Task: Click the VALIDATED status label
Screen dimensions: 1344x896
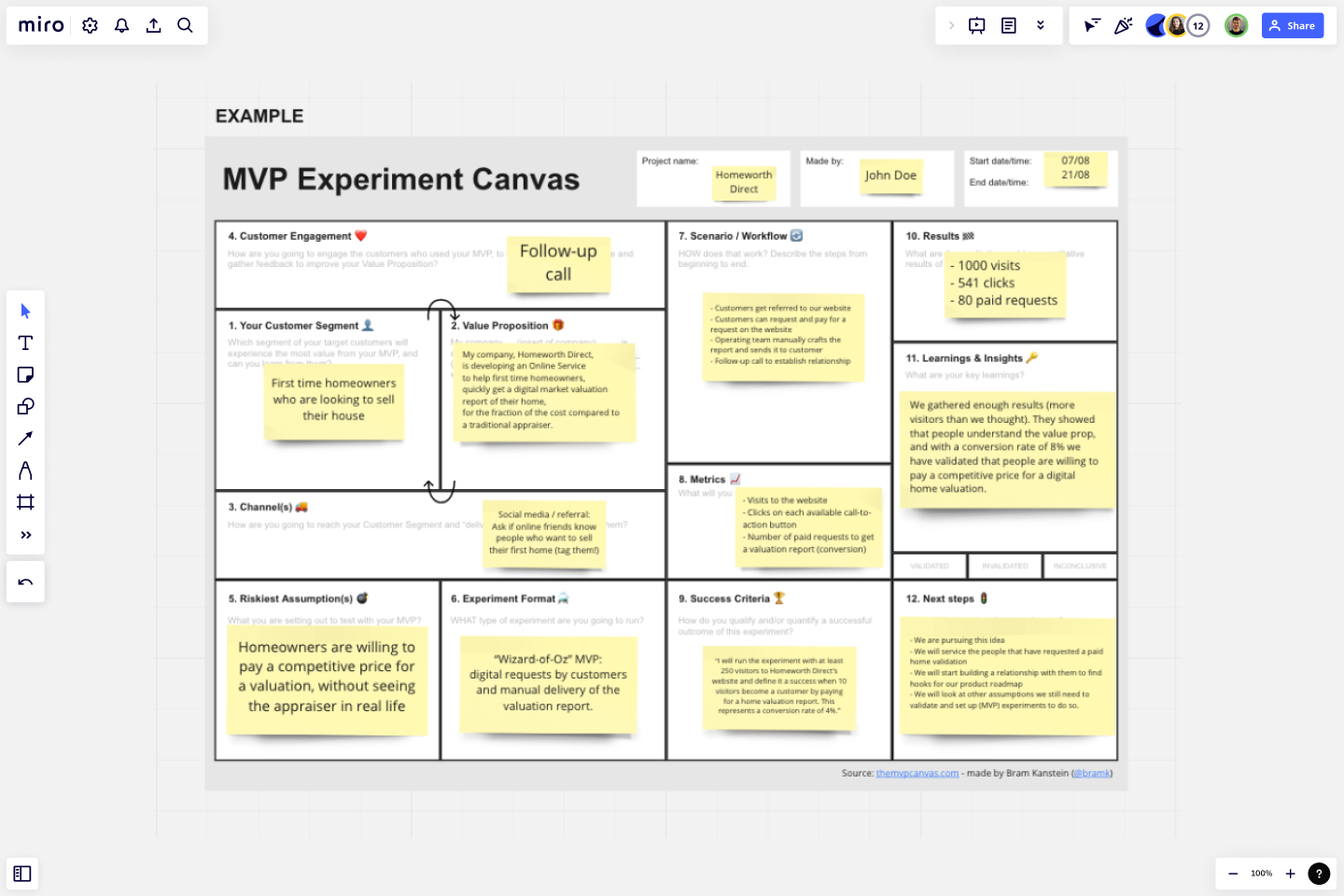Action: pyautogui.click(x=930, y=566)
